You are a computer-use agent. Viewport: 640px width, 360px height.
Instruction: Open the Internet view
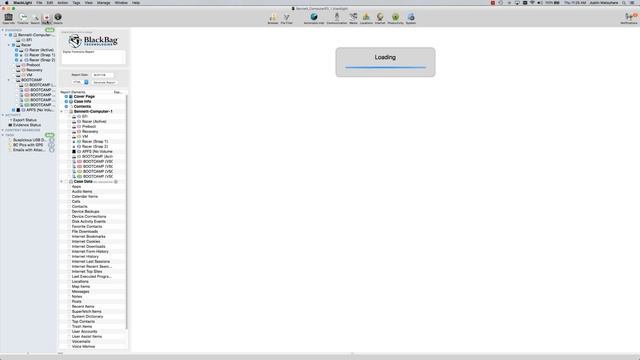point(380,18)
